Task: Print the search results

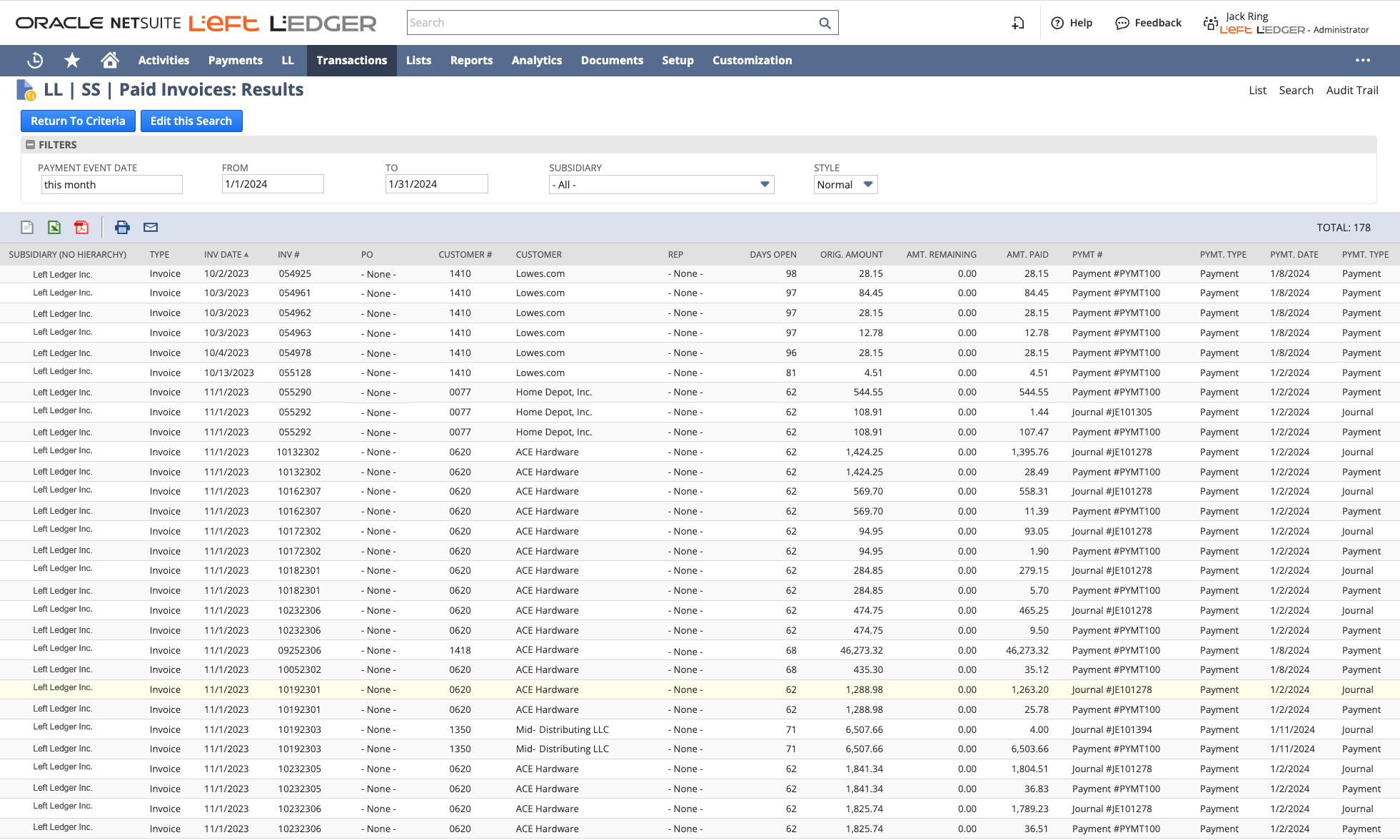Action: pos(122,227)
